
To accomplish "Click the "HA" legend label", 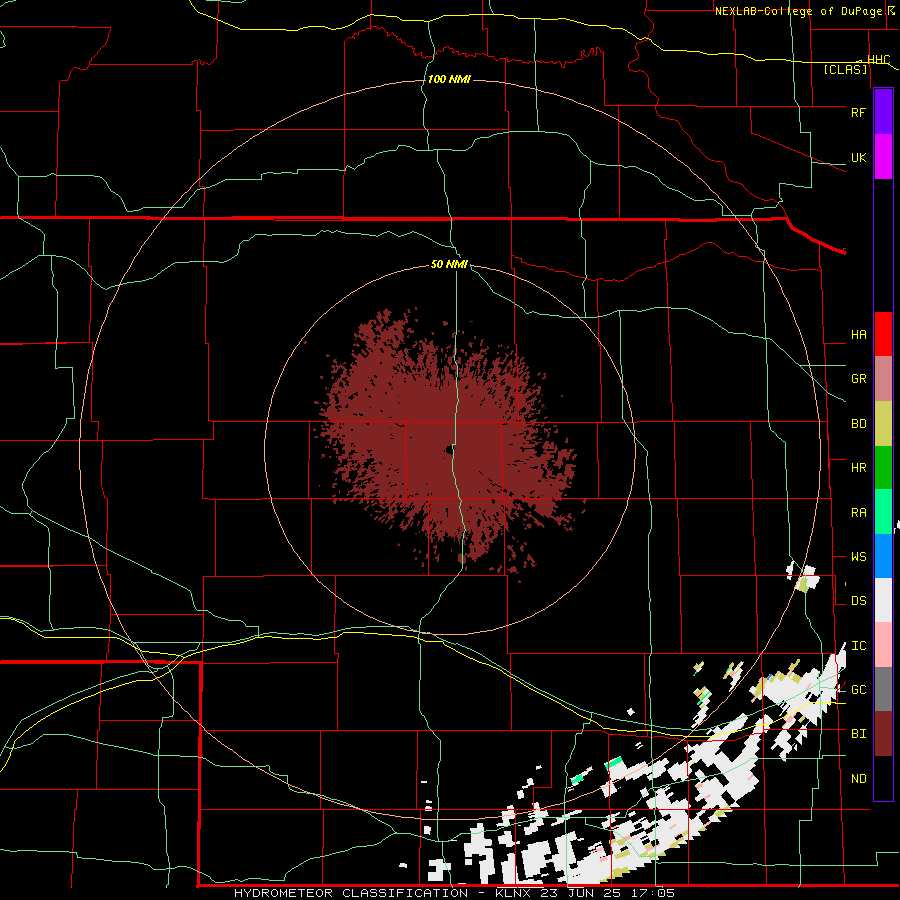I will click(x=858, y=335).
